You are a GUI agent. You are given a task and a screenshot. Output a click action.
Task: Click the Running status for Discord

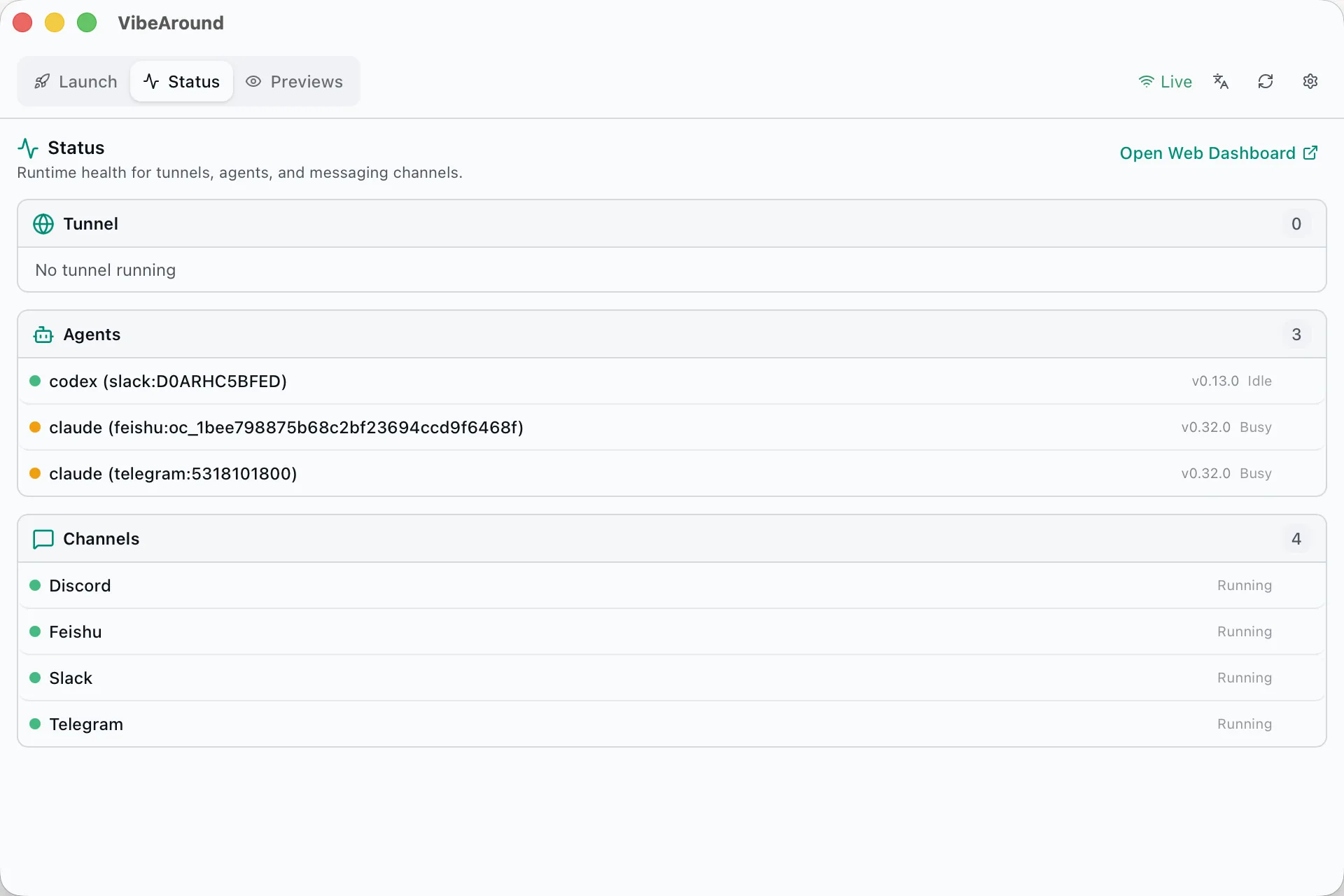click(x=1245, y=586)
